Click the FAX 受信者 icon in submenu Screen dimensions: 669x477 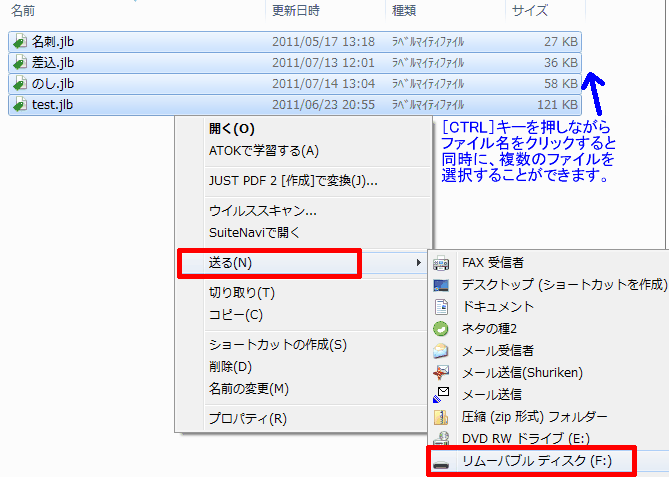pyautogui.click(x=441, y=263)
